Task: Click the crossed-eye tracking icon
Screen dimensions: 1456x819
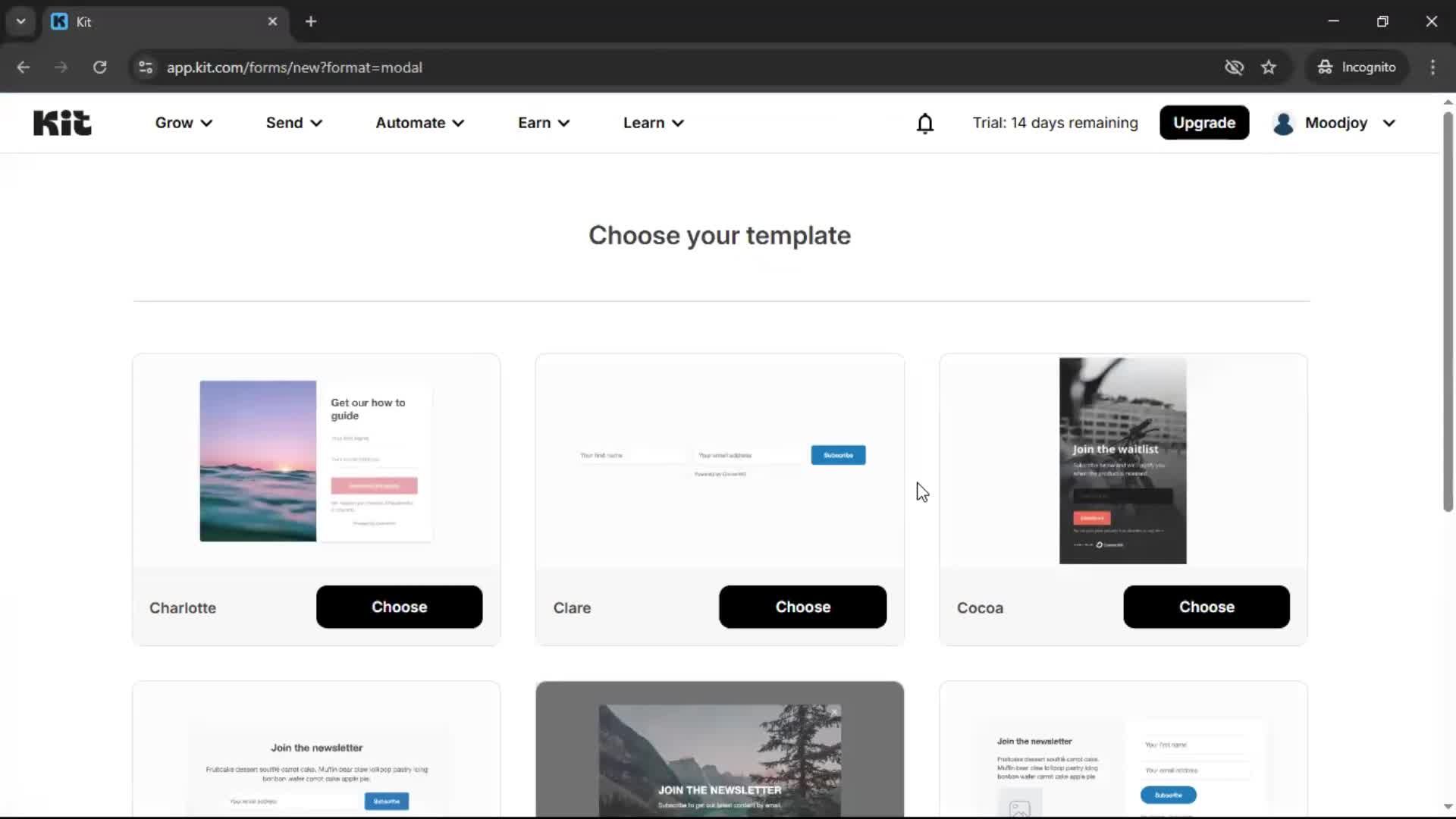Action: click(x=1235, y=67)
